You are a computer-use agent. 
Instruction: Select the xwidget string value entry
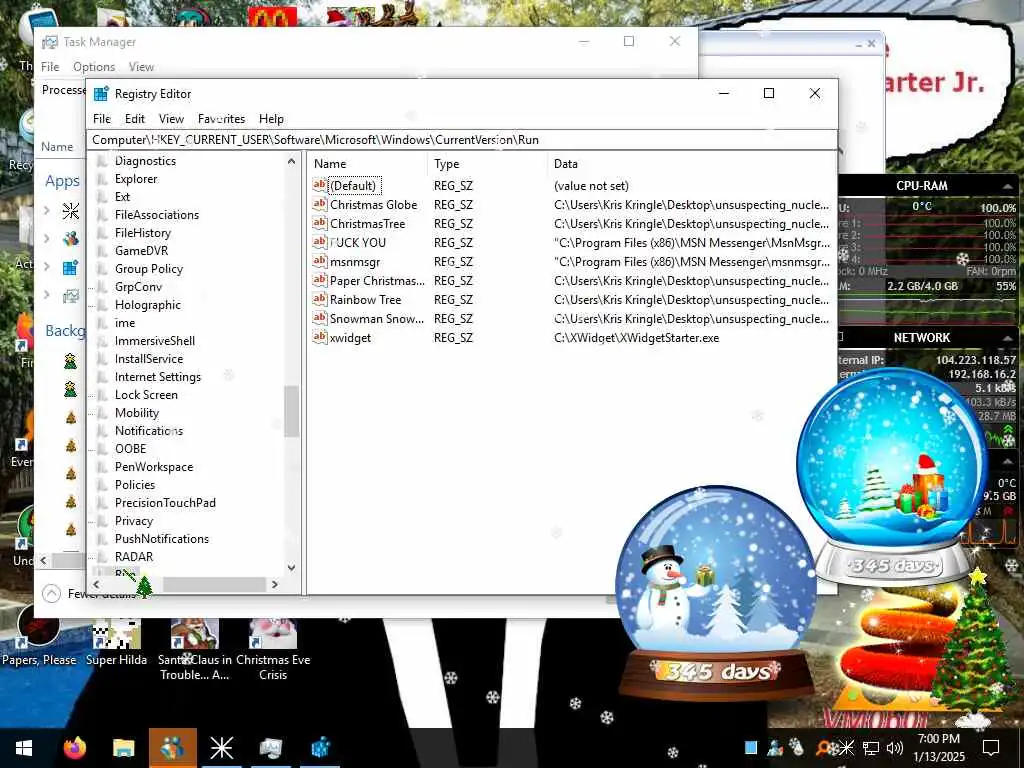click(350, 337)
